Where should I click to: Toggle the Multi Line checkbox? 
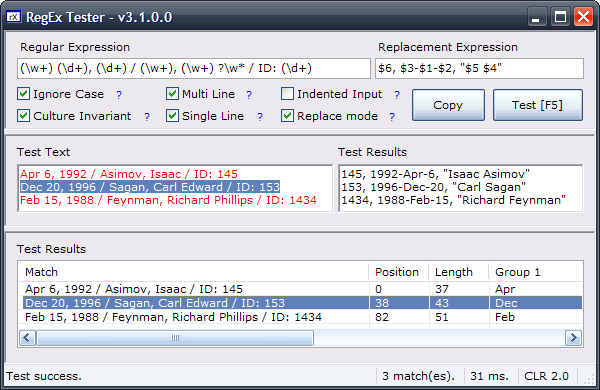[173, 94]
